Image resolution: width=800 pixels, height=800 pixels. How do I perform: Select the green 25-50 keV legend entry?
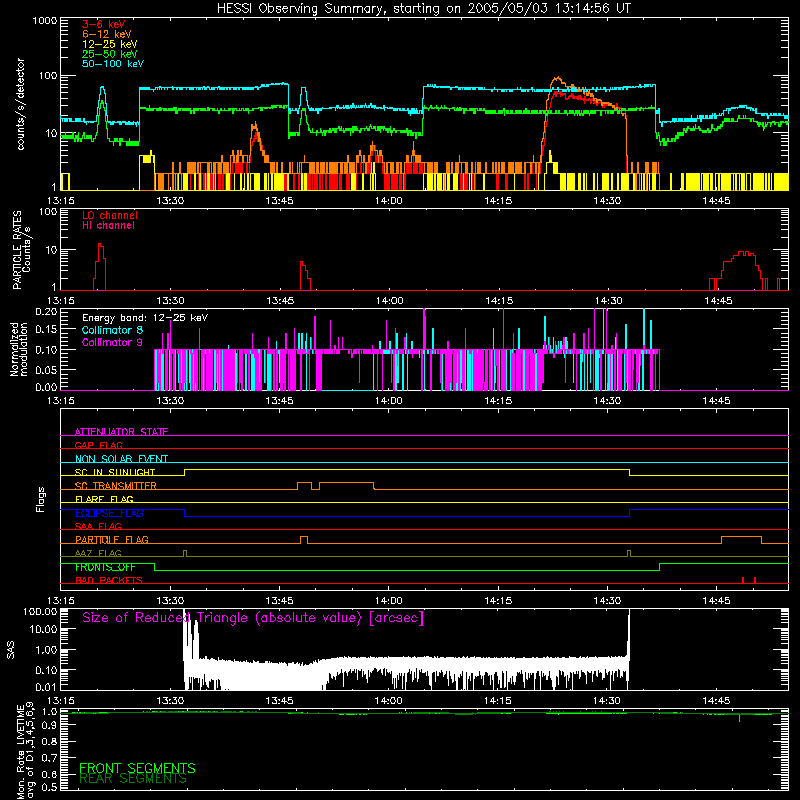(110, 54)
